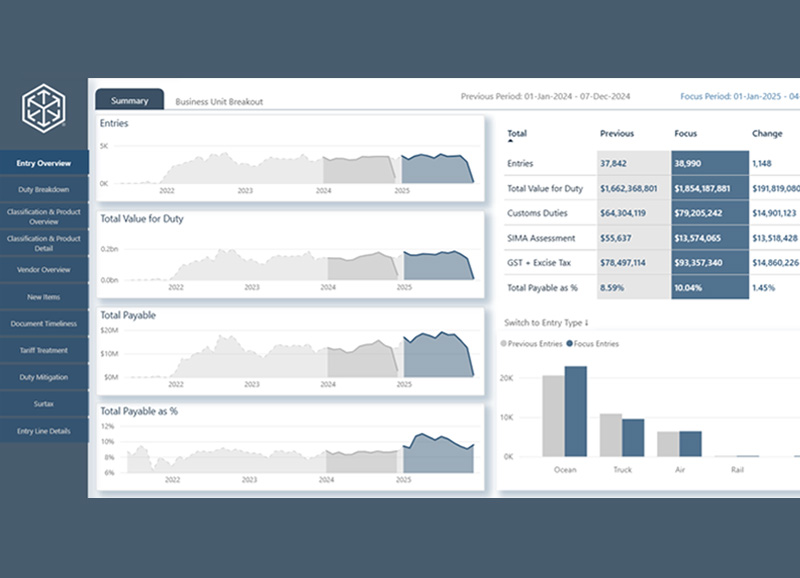800x578 pixels.
Task: View Entry Line Details page
Action: coord(44,432)
